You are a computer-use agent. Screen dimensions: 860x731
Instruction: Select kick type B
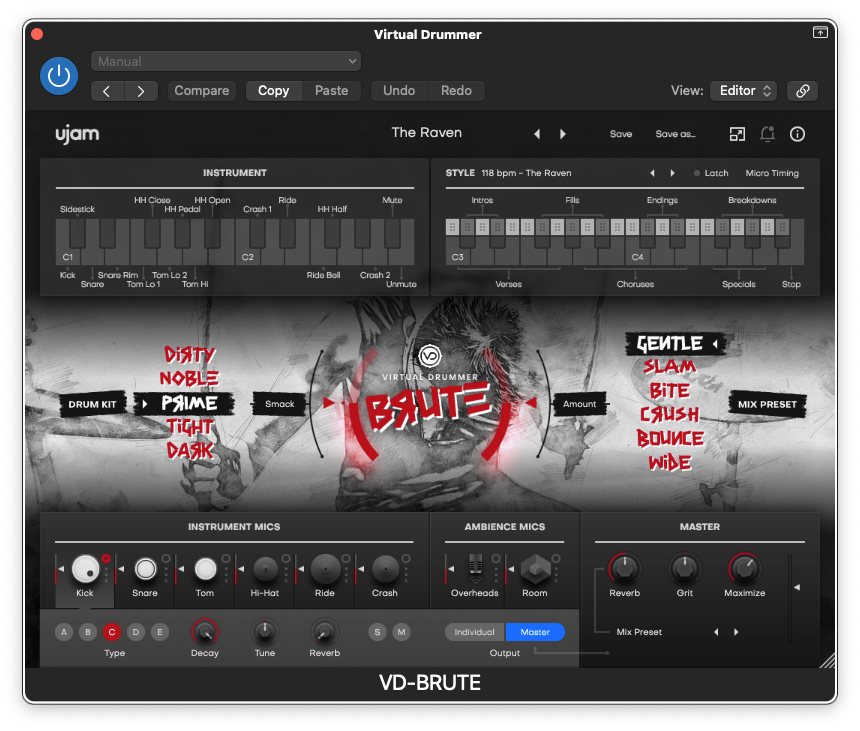coord(88,632)
